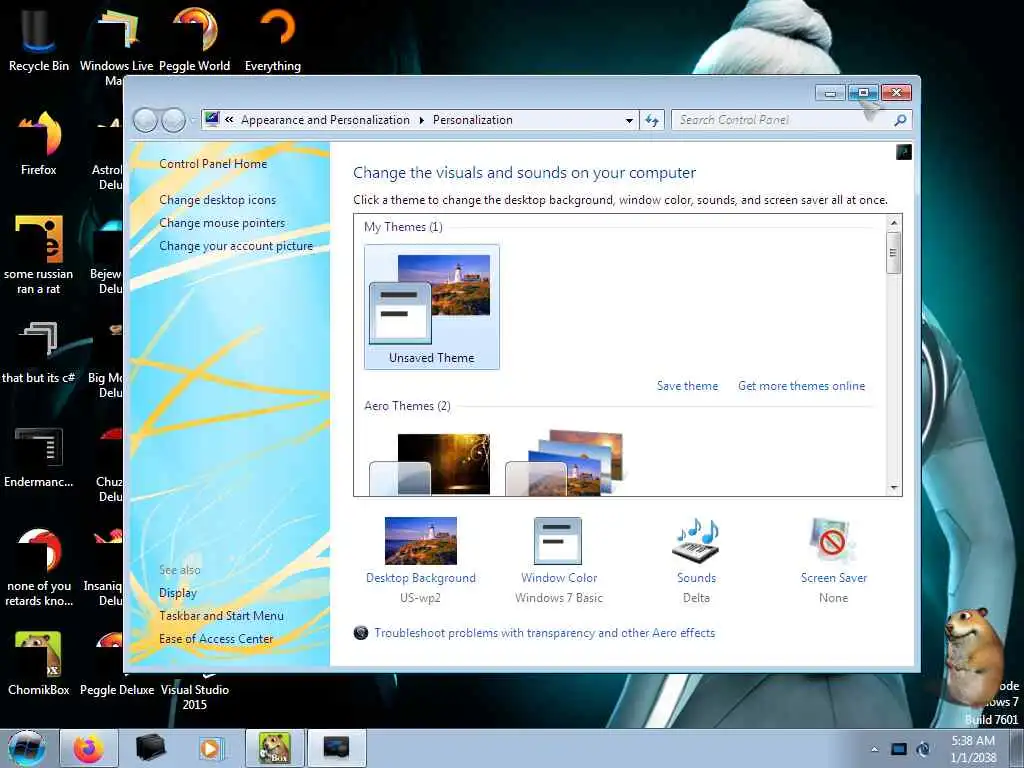Image resolution: width=1024 pixels, height=768 pixels.
Task: Click the Forward navigation button
Action: 173,120
